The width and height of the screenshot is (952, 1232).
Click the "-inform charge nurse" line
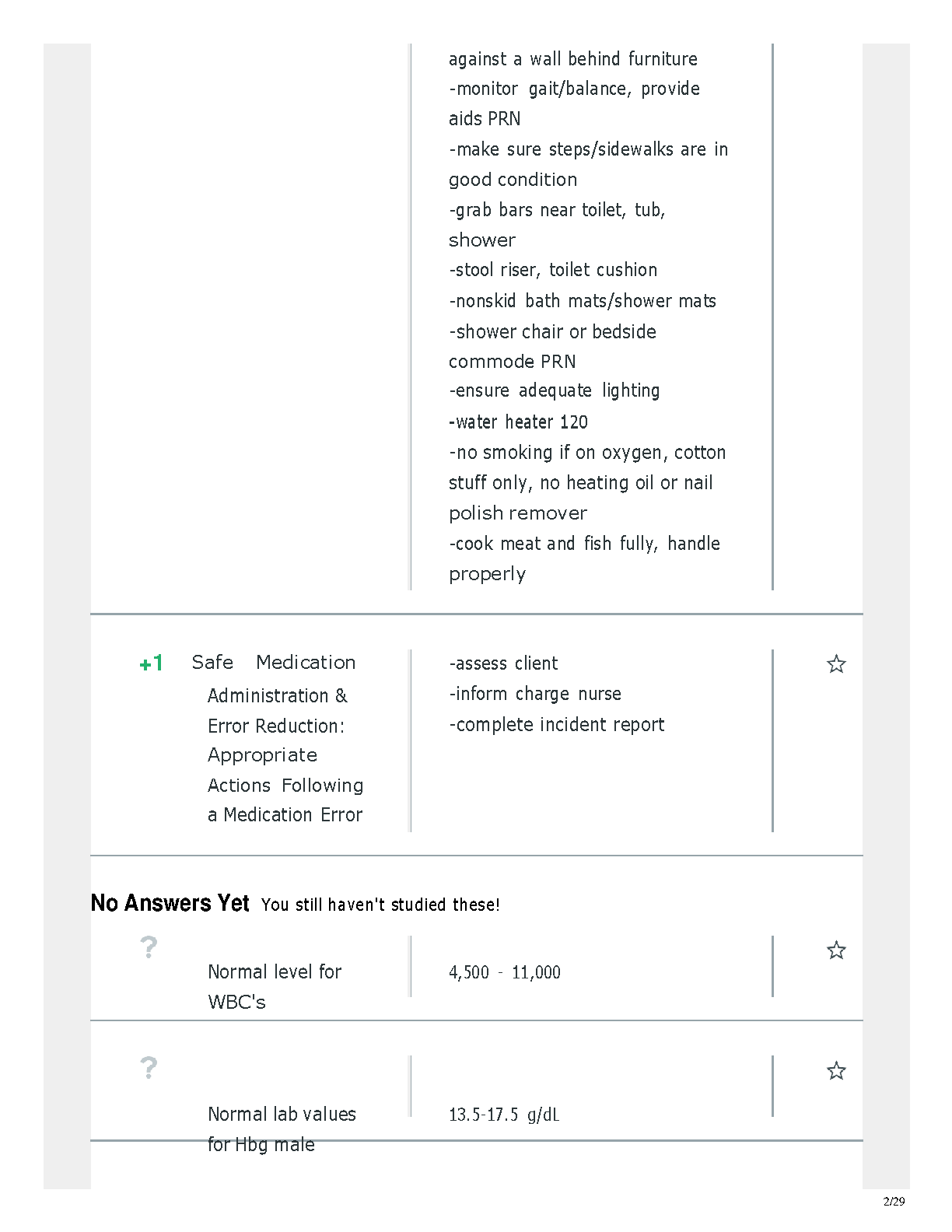[x=535, y=694]
